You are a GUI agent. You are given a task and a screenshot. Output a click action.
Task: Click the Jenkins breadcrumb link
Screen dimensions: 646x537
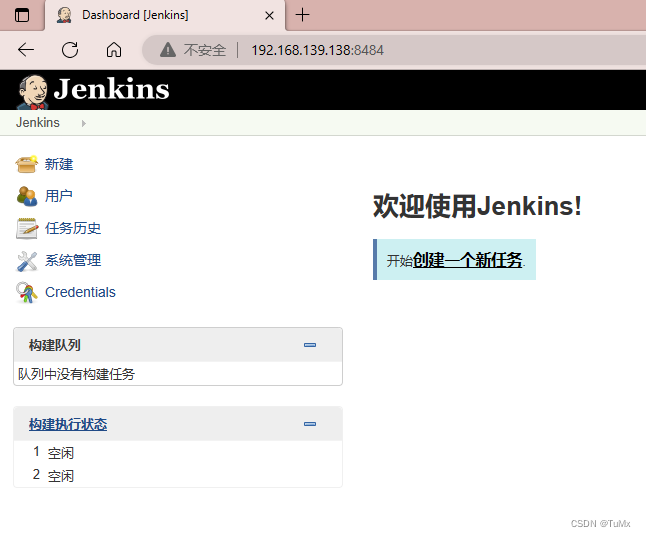click(37, 123)
